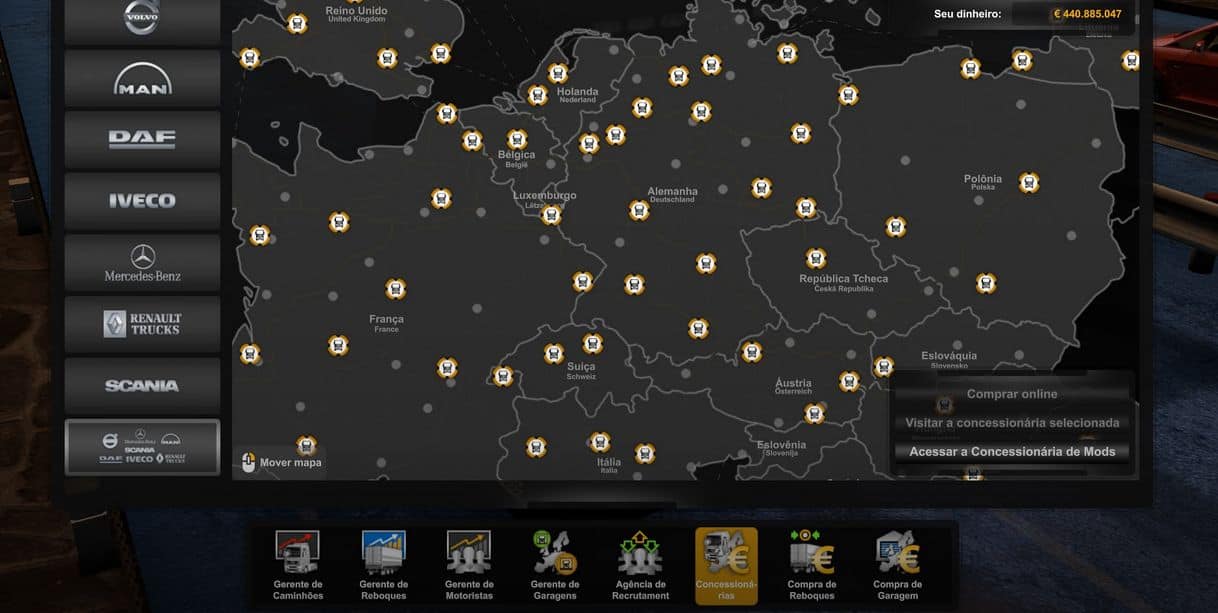Select the Volvo brand logo

tap(142, 20)
